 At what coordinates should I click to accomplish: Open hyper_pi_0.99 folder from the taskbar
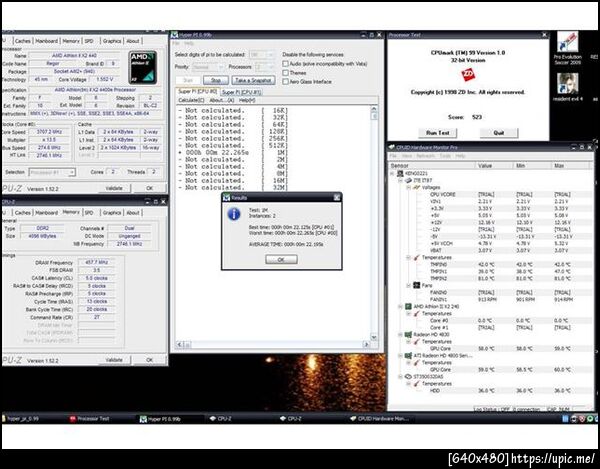pyautogui.click(x=21, y=419)
